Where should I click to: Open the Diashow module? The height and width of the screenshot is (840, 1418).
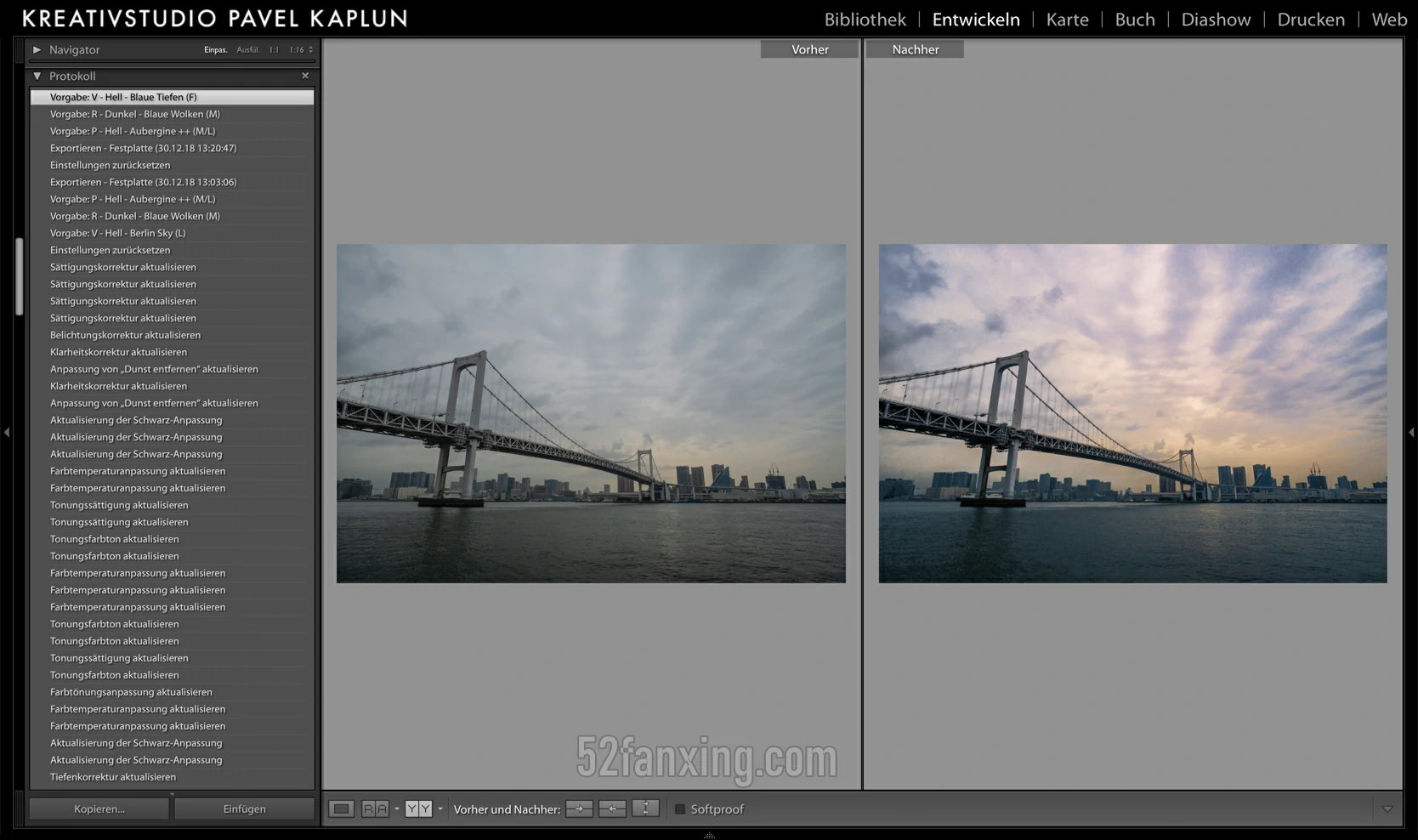coord(1216,20)
